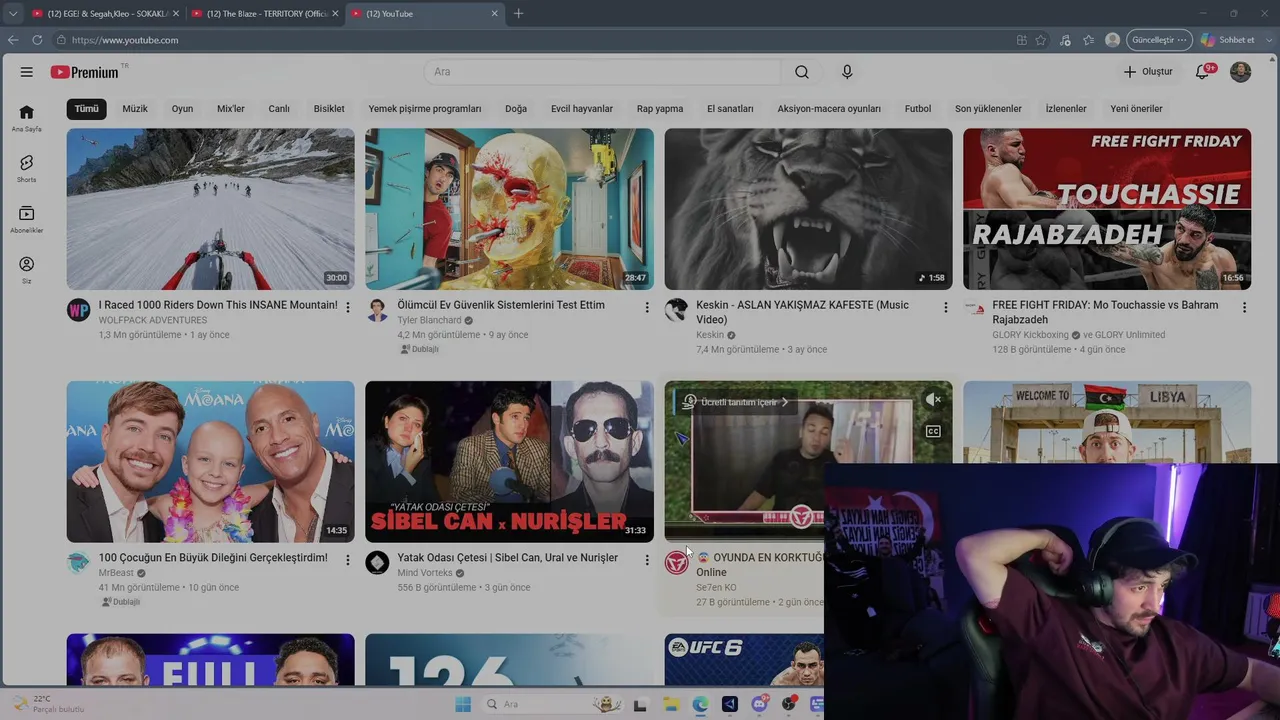Open File Explorer from the taskbar

(670, 704)
